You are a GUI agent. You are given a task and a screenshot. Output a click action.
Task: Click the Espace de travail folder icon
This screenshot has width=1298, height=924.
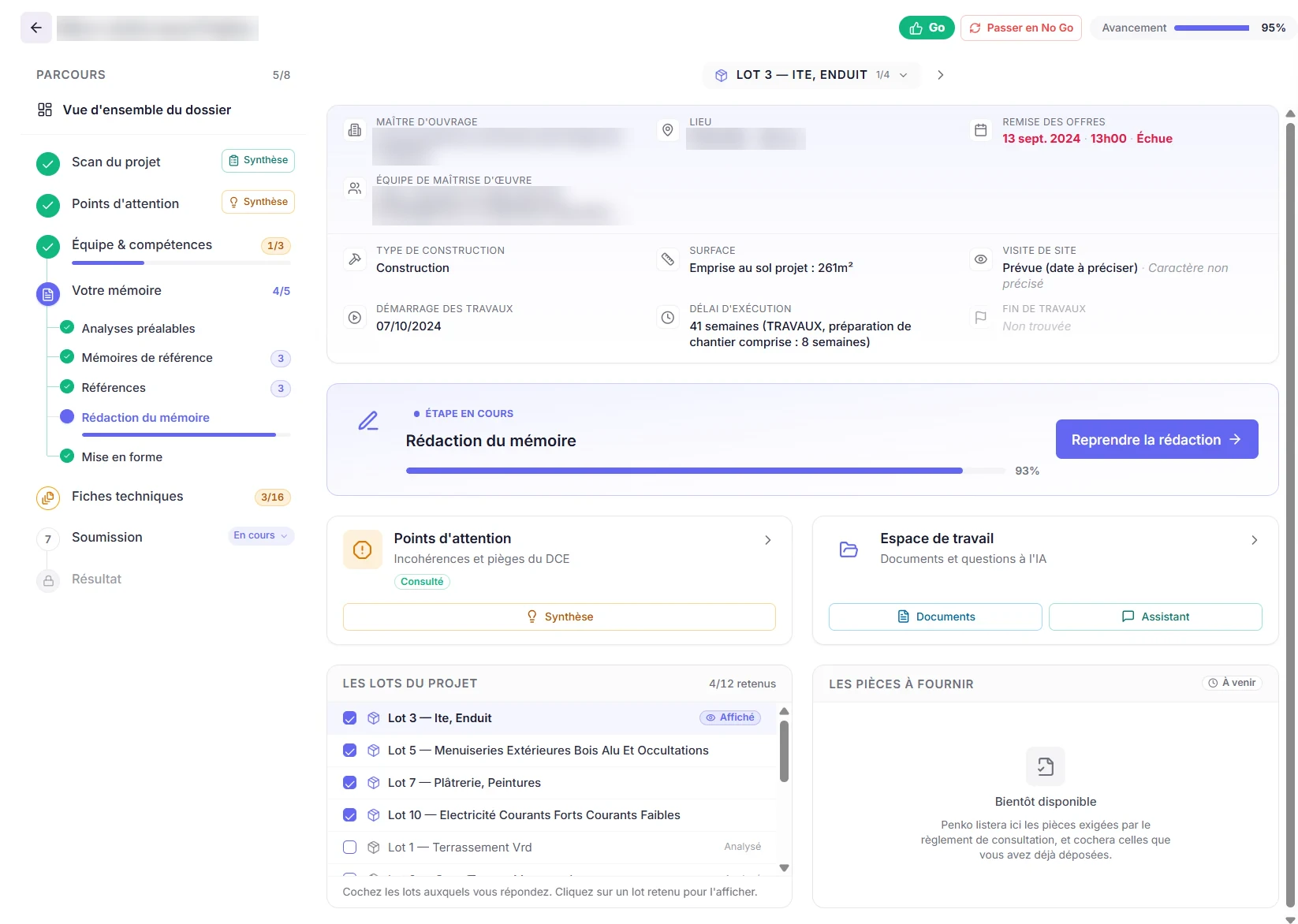tap(849, 550)
